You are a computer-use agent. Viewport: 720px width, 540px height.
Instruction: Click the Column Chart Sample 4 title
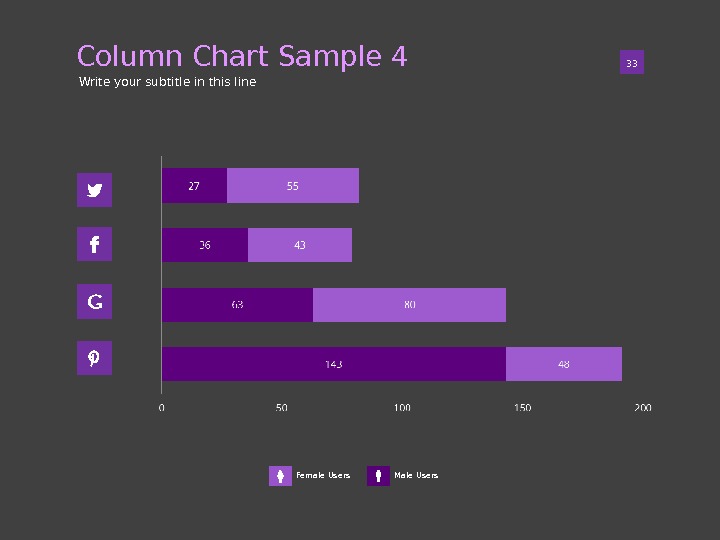click(242, 57)
